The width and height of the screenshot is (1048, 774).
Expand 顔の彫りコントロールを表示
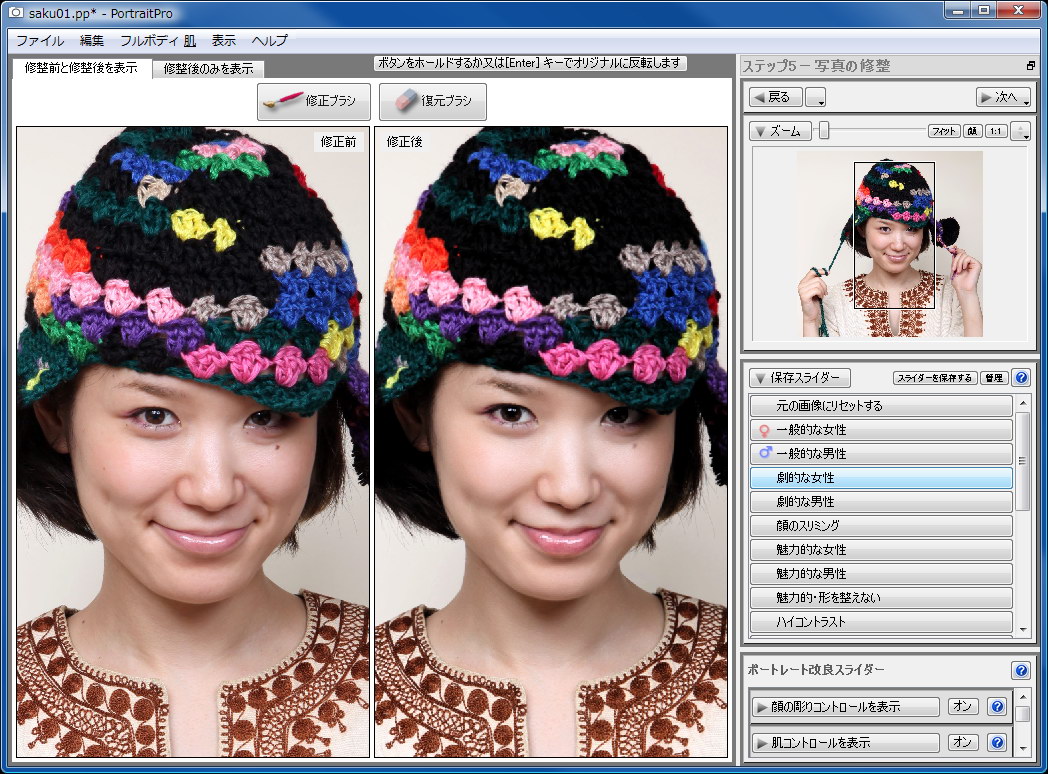point(845,706)
